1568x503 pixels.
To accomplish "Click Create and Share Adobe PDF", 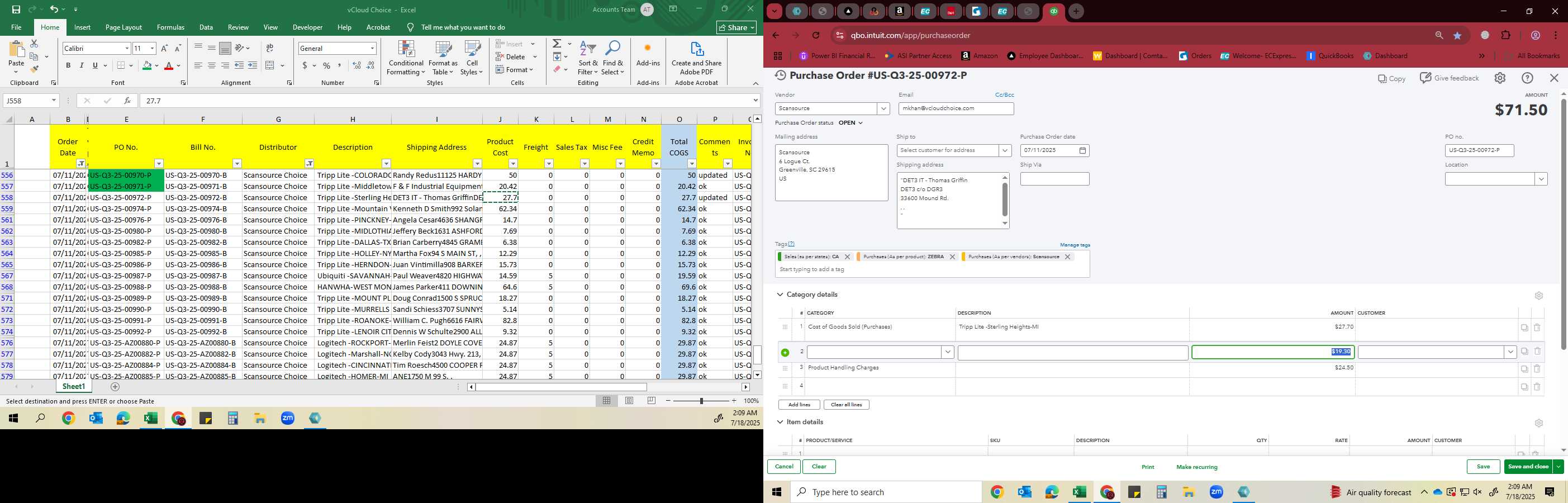I will click(696, 59).
